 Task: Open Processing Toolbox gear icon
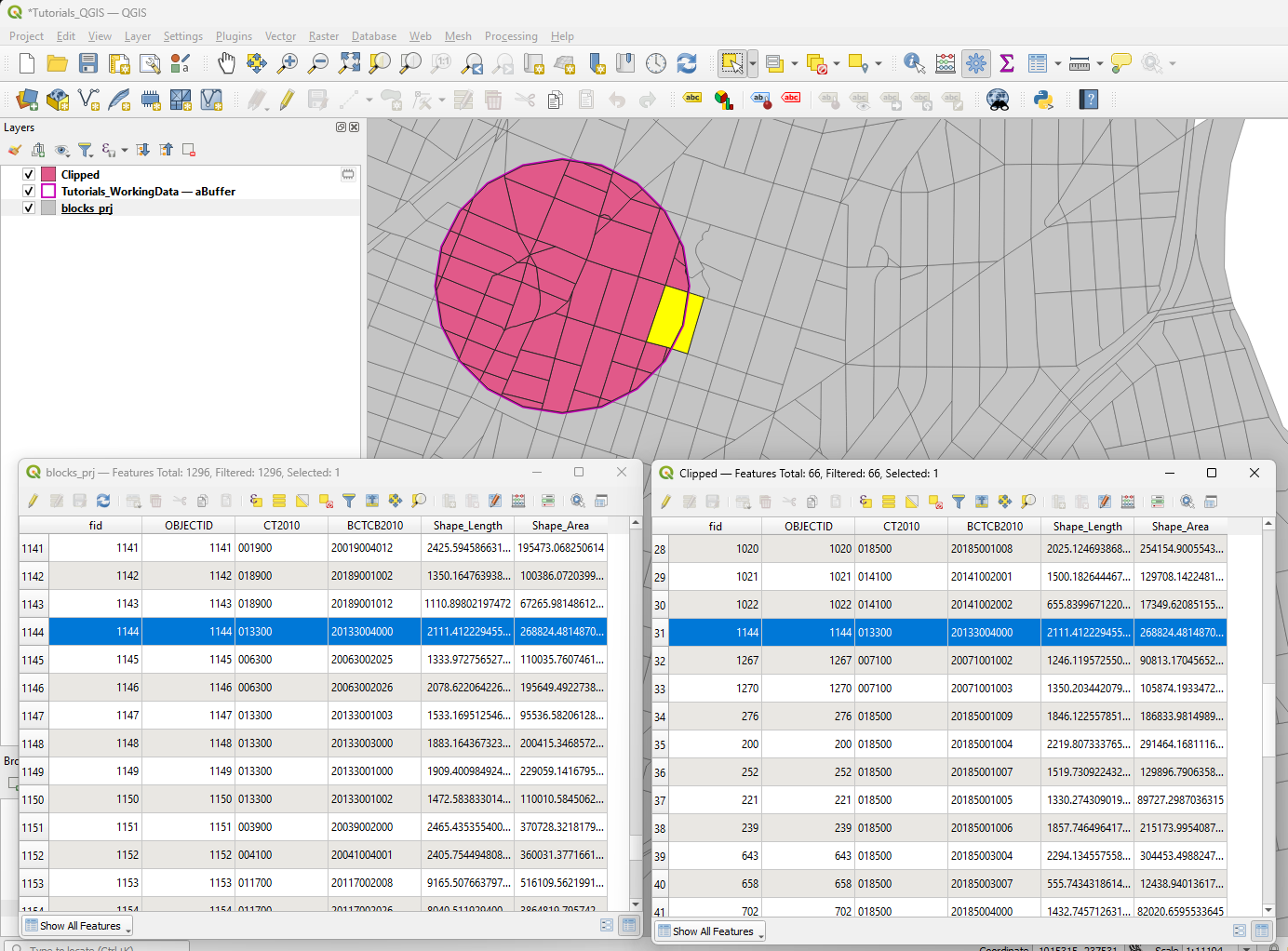[x=975, y=63]
